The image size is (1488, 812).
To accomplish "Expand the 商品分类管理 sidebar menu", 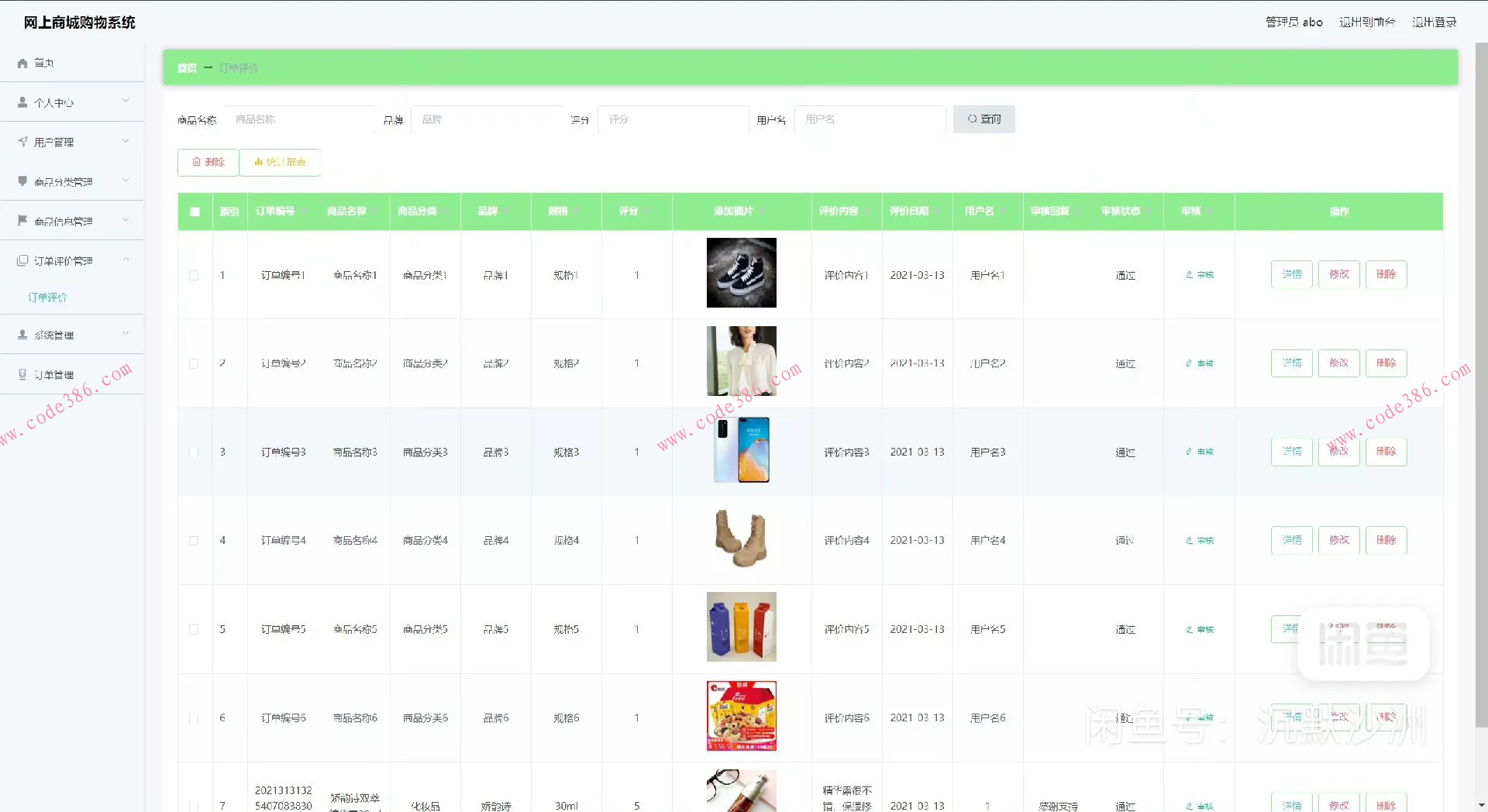I will click(x=72, y=181).
